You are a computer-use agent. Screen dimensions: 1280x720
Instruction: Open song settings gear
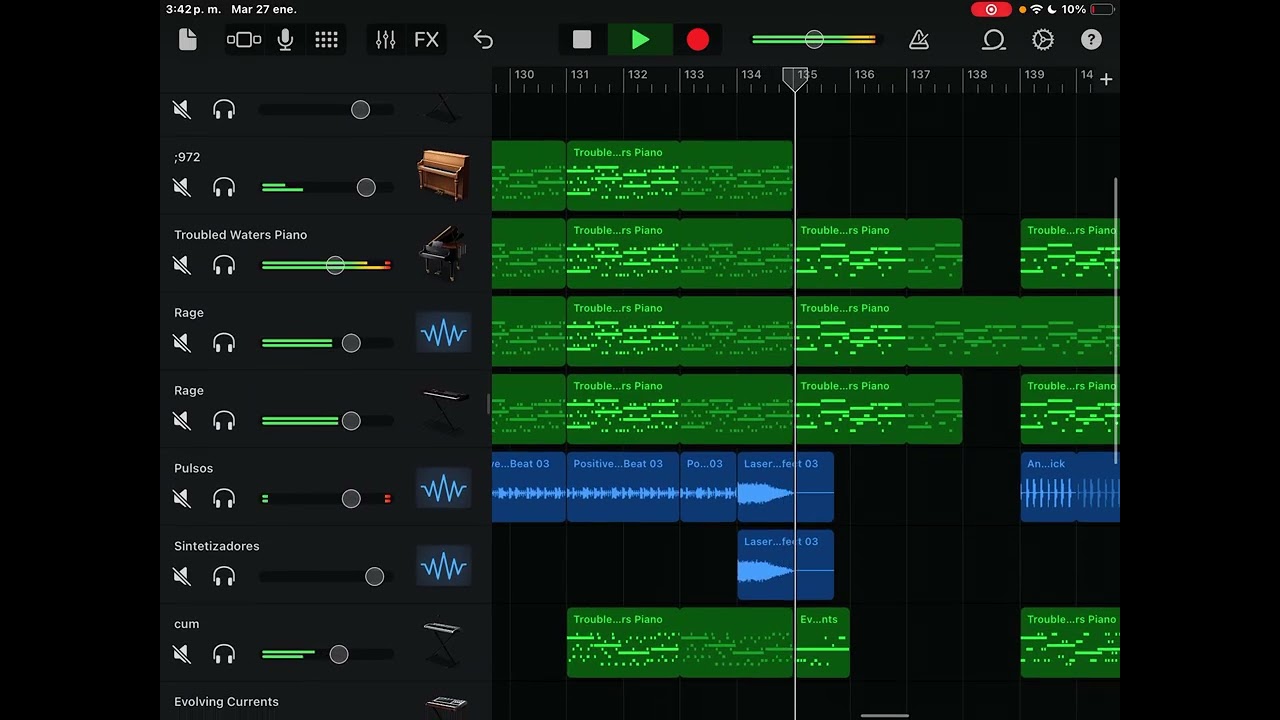click(1043, 40)
